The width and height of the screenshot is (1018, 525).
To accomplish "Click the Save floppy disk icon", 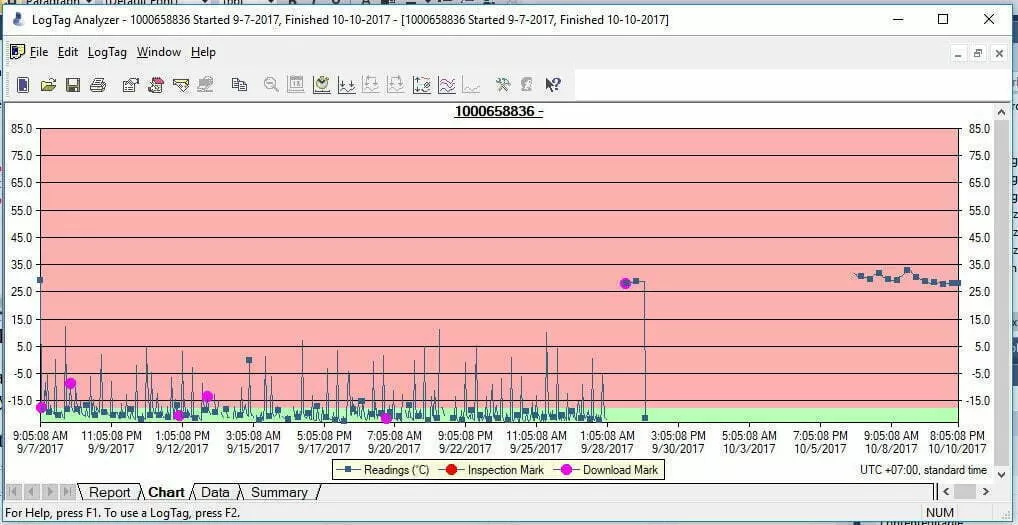I will [x=72, y=85].
